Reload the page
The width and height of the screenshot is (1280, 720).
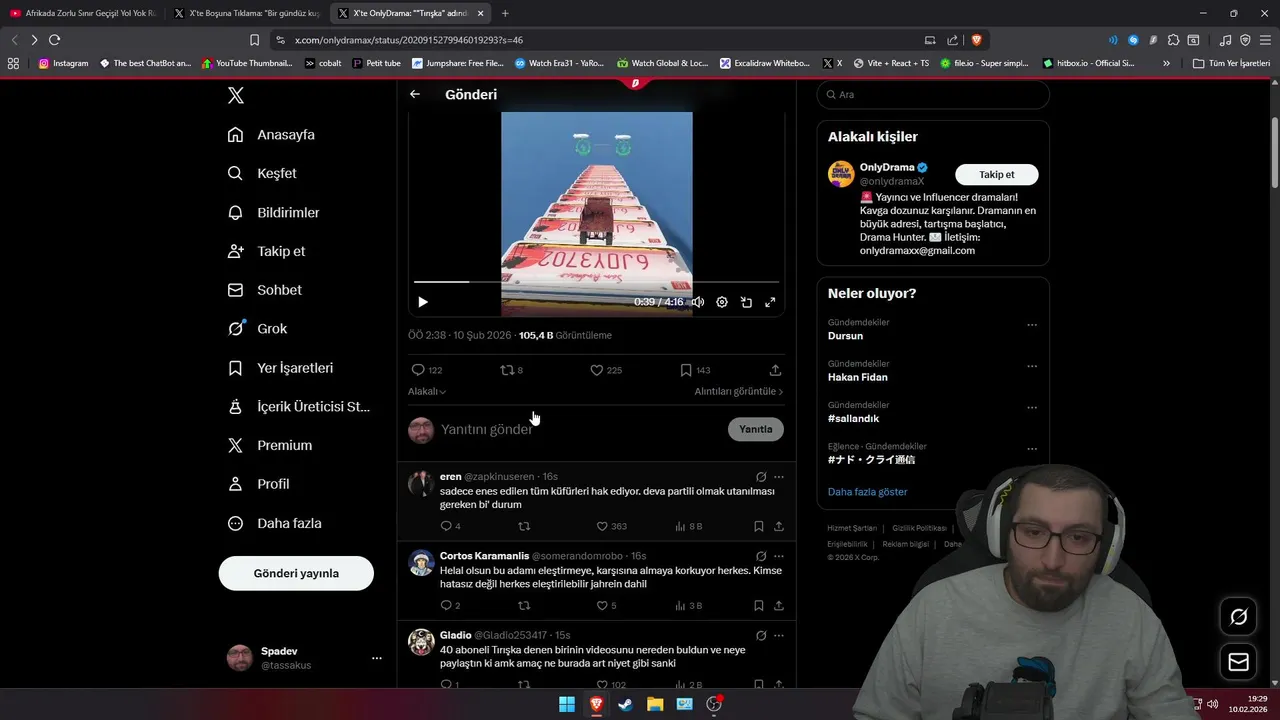coord(55,40)
